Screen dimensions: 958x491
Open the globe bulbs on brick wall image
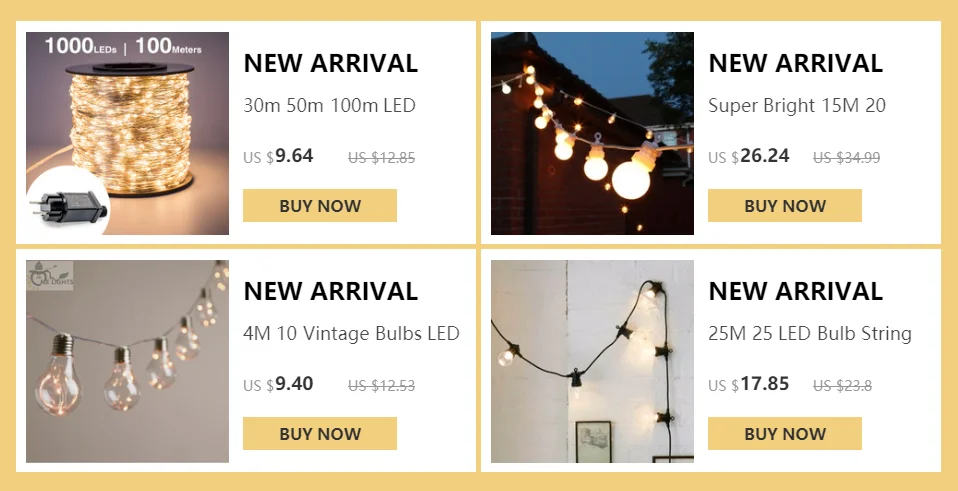[x=592, y=133]
